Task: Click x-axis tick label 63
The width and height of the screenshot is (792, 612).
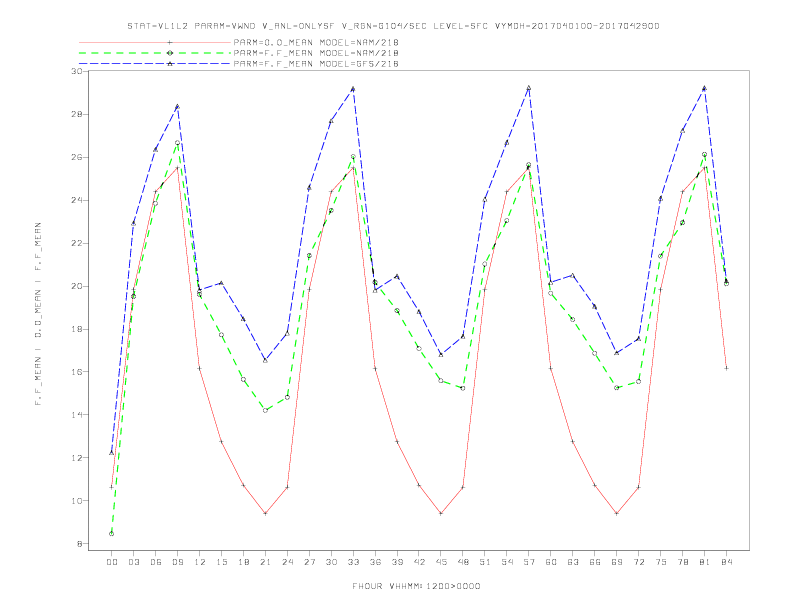Action: point(573,562)
